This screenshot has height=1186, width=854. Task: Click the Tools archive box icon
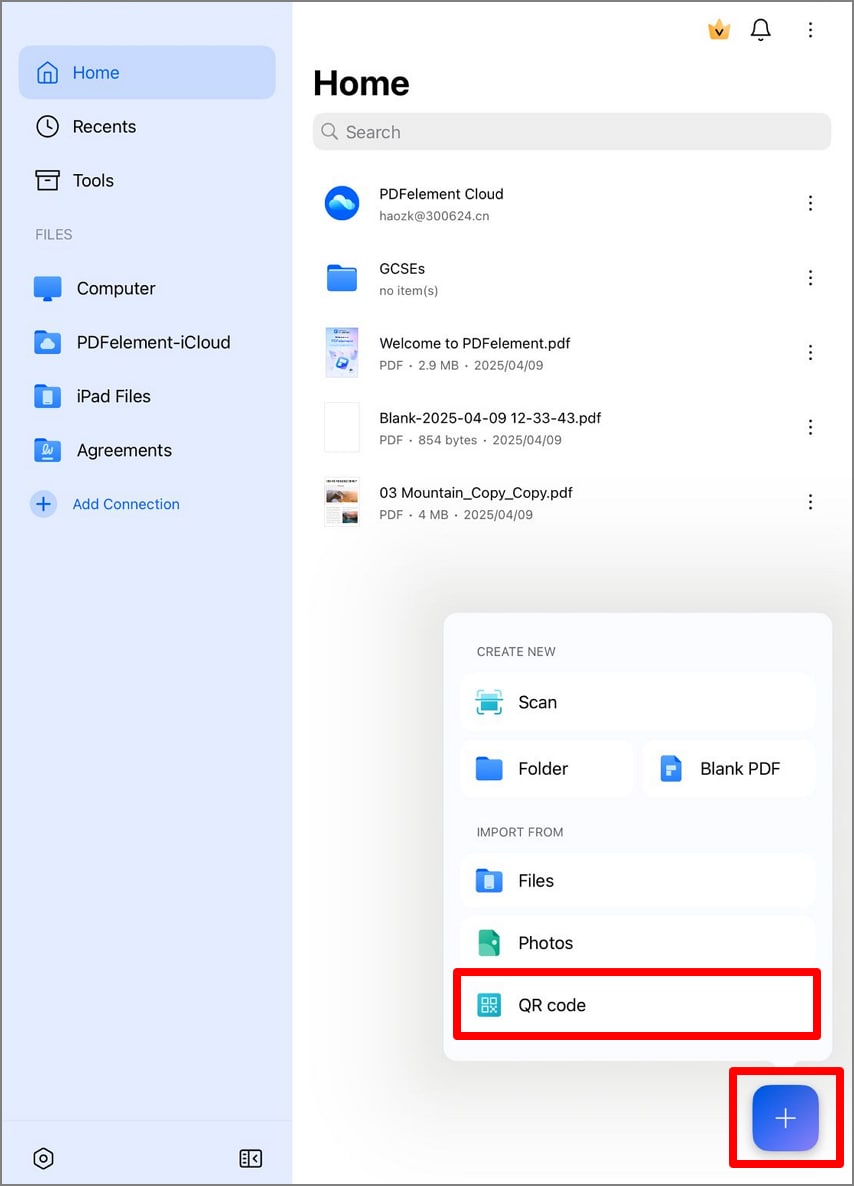[x=48, y=180]
